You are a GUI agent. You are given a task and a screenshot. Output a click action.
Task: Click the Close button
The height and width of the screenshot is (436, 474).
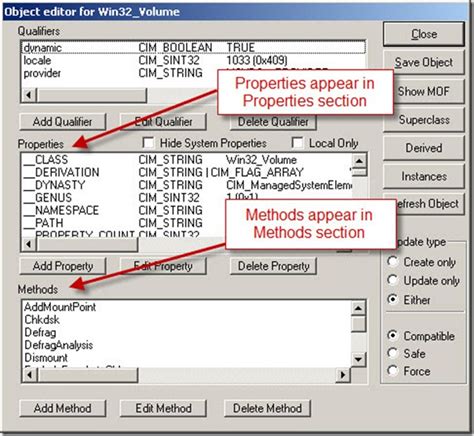[424, 34]
